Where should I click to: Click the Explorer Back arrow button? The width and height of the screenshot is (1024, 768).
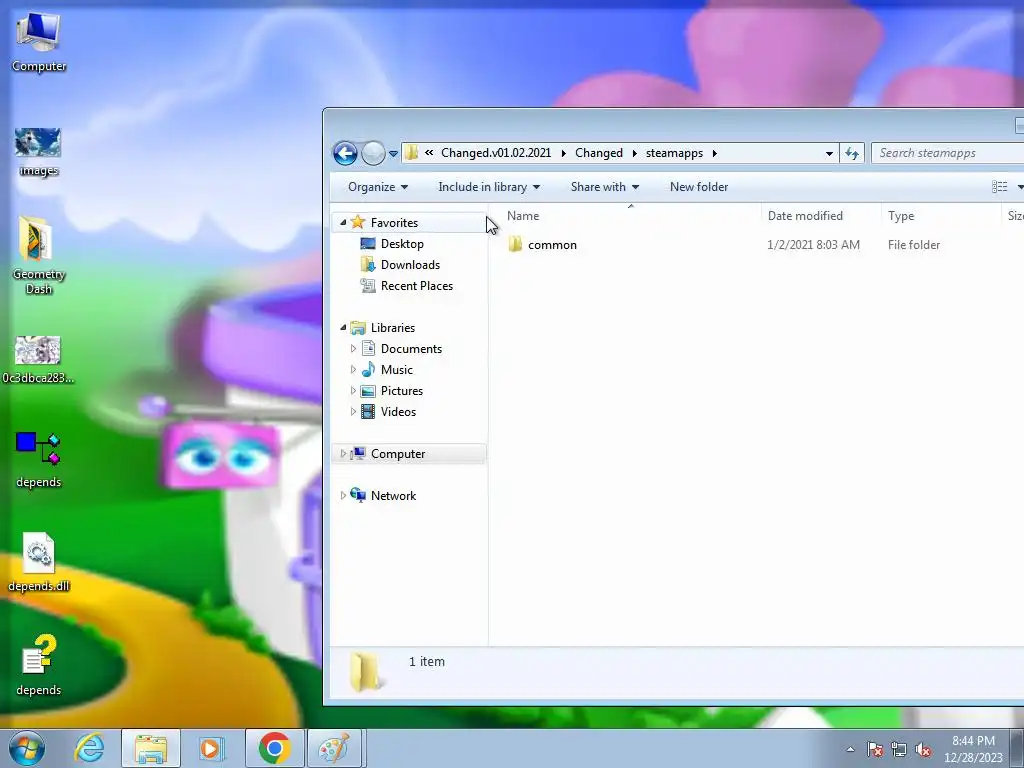coord(345,153)
